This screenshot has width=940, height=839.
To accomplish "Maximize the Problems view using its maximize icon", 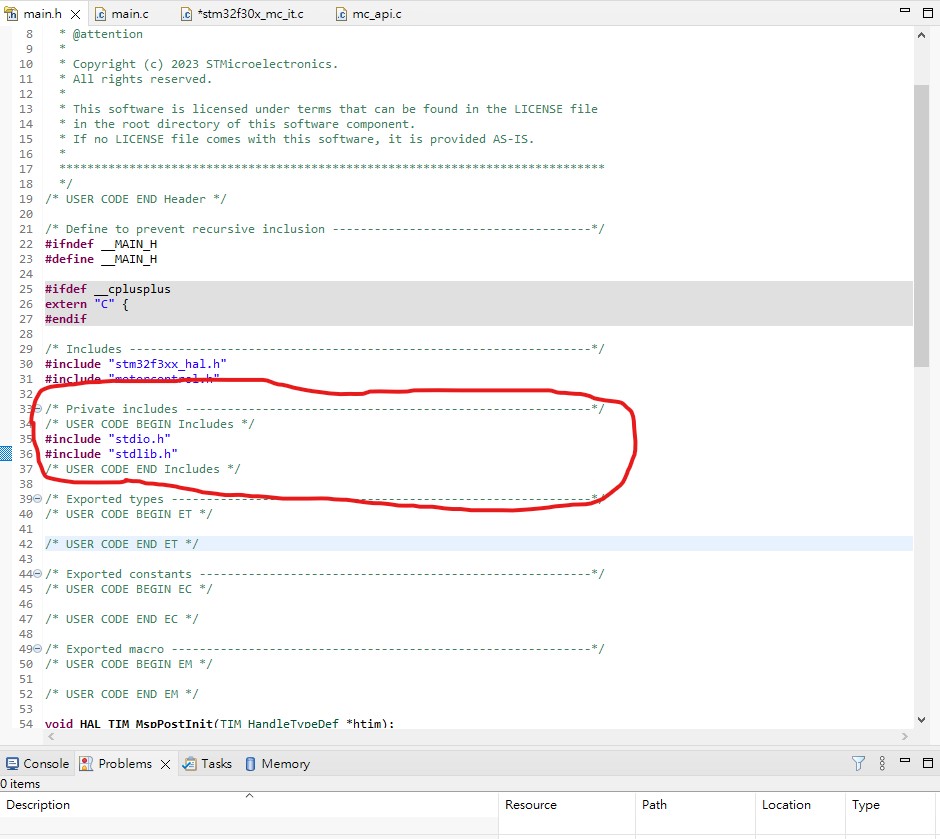I will tap(928, 763).
